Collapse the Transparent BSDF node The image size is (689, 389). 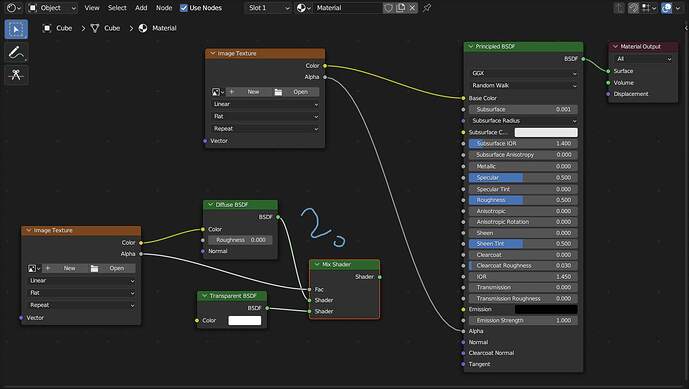click(204, 296)
